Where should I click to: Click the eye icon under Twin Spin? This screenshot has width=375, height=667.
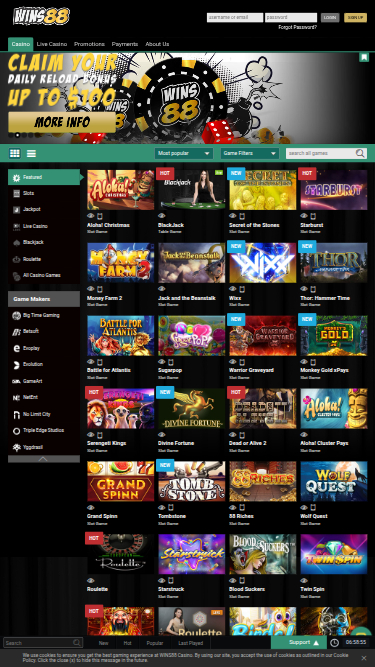304,580
